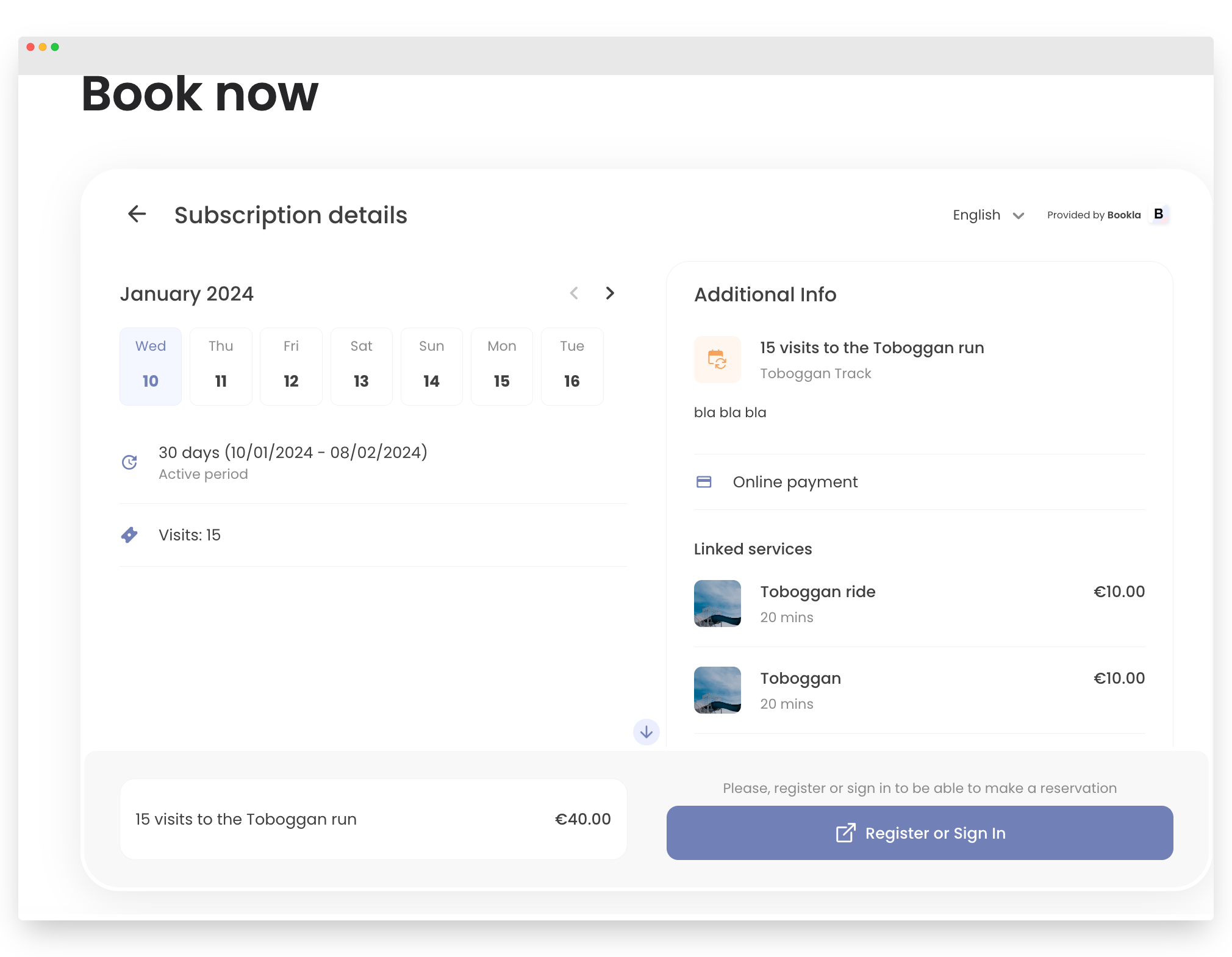Viewport: 1232px width, 957px height.
Task: Select Wed 10 date tile
Action: 151,366
